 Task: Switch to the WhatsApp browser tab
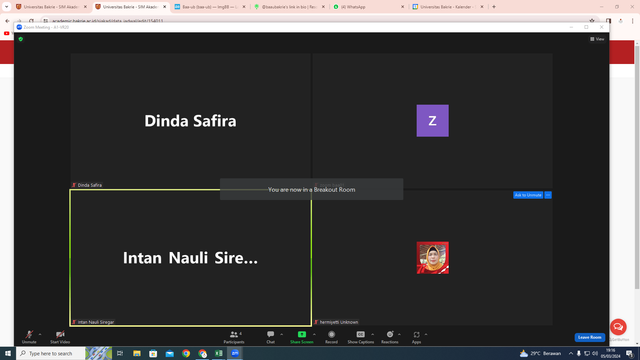(369, 7)
